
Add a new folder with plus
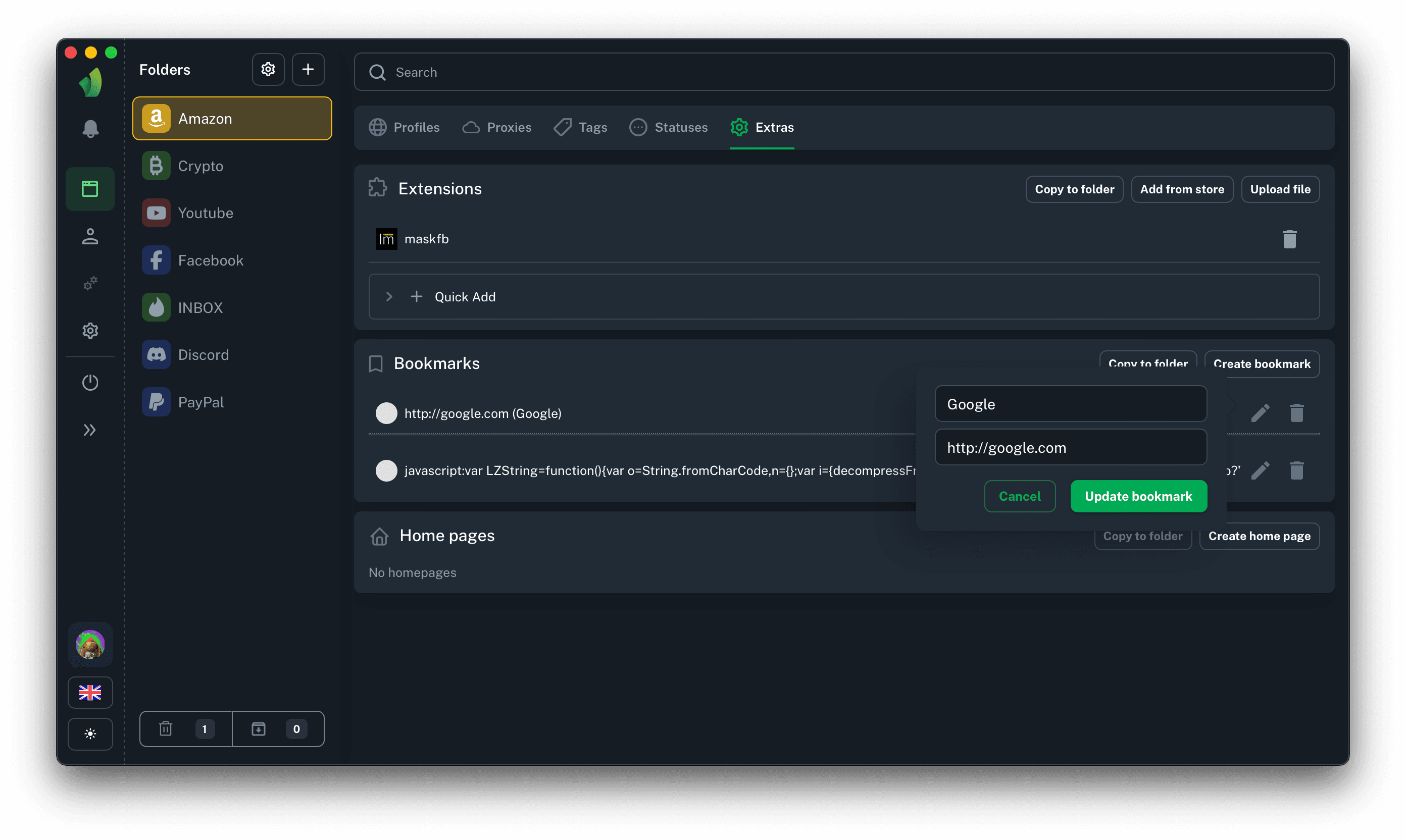(308, 69)
